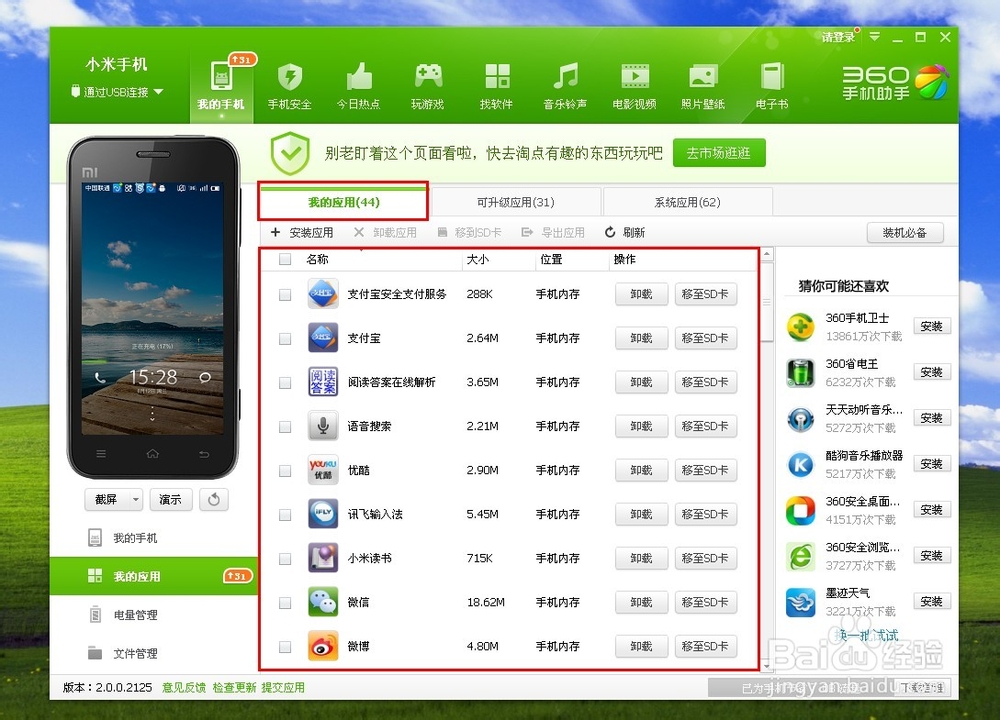Click the 去市场逛逛 green button
The height and width of the screenshot is (720, 1000).
[719, 153]
